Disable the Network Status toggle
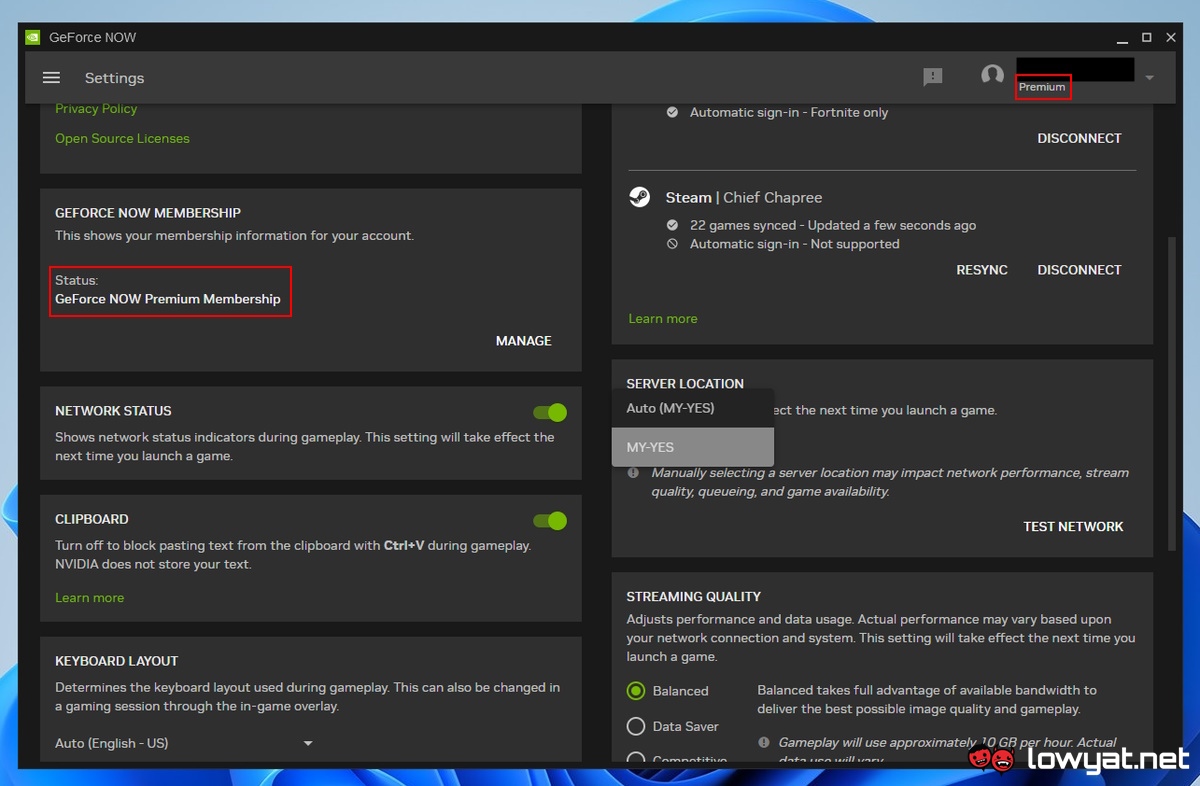The width and height of the screenshot is (1200, 786). tap(550, 412)
